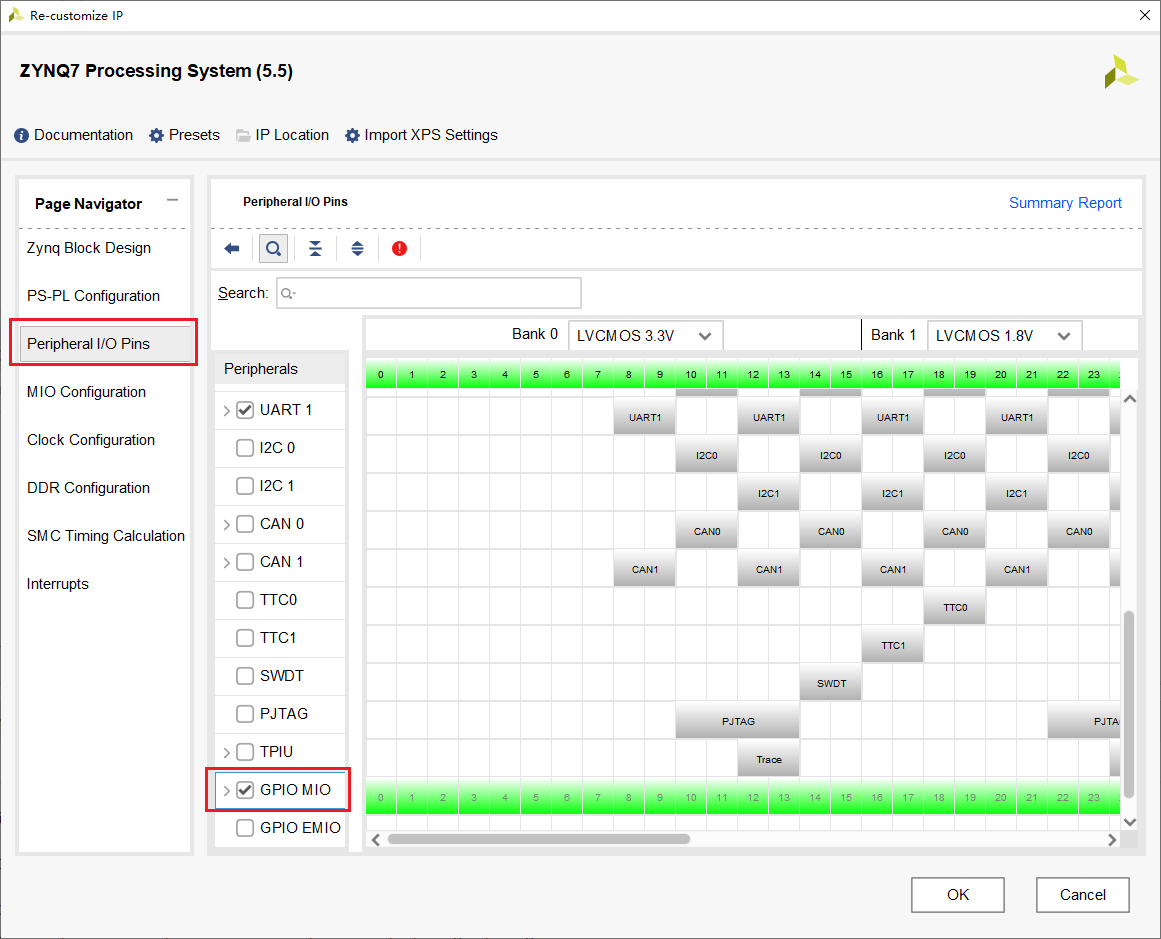Enable the CAN 1 checkbox

click(x=244, y=562)
